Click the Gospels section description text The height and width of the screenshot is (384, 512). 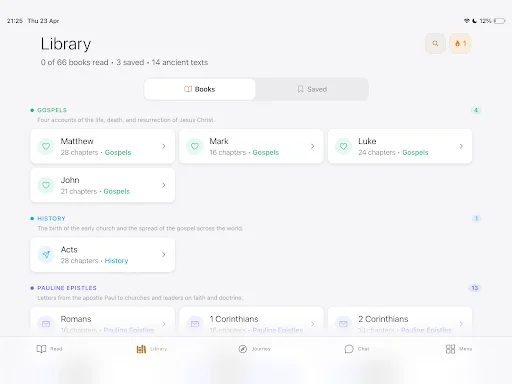point(126,120)
